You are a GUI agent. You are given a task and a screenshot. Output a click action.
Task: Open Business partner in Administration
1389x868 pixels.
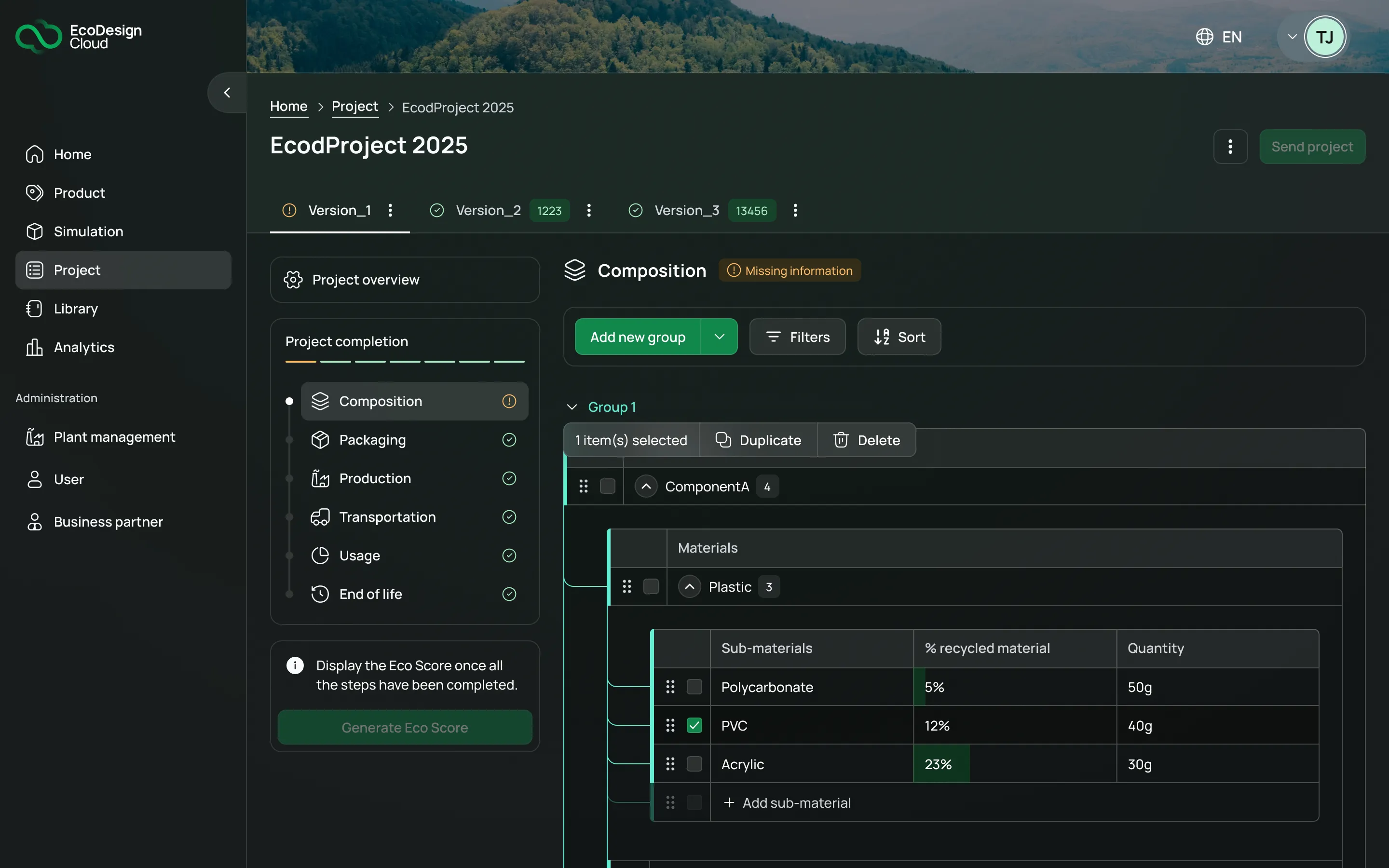point(123,522)
